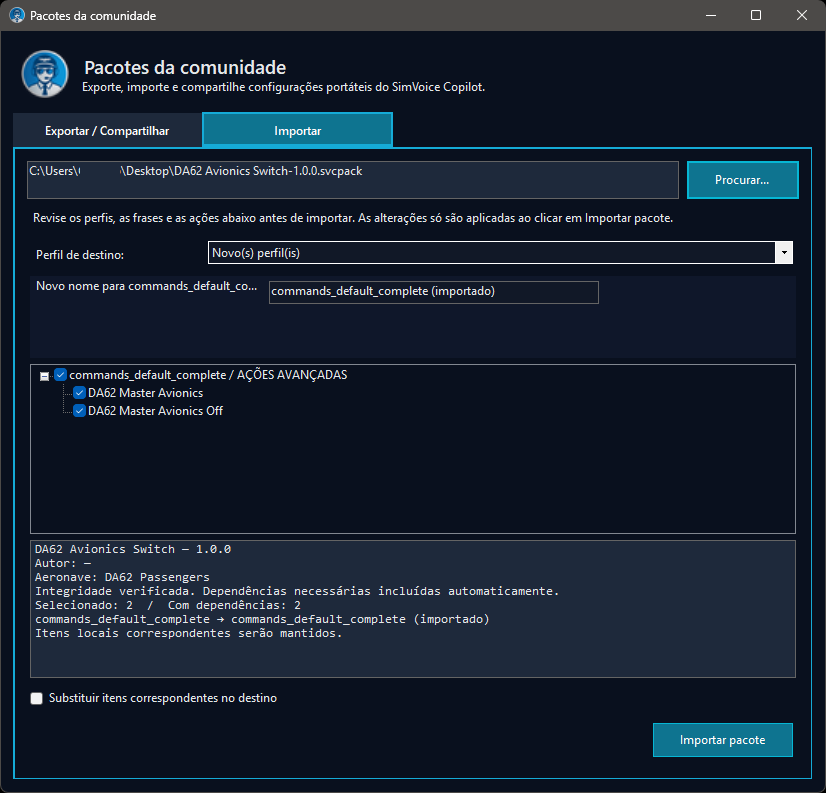Enable Substituir itens correspondentes no destino

(36, 698)
